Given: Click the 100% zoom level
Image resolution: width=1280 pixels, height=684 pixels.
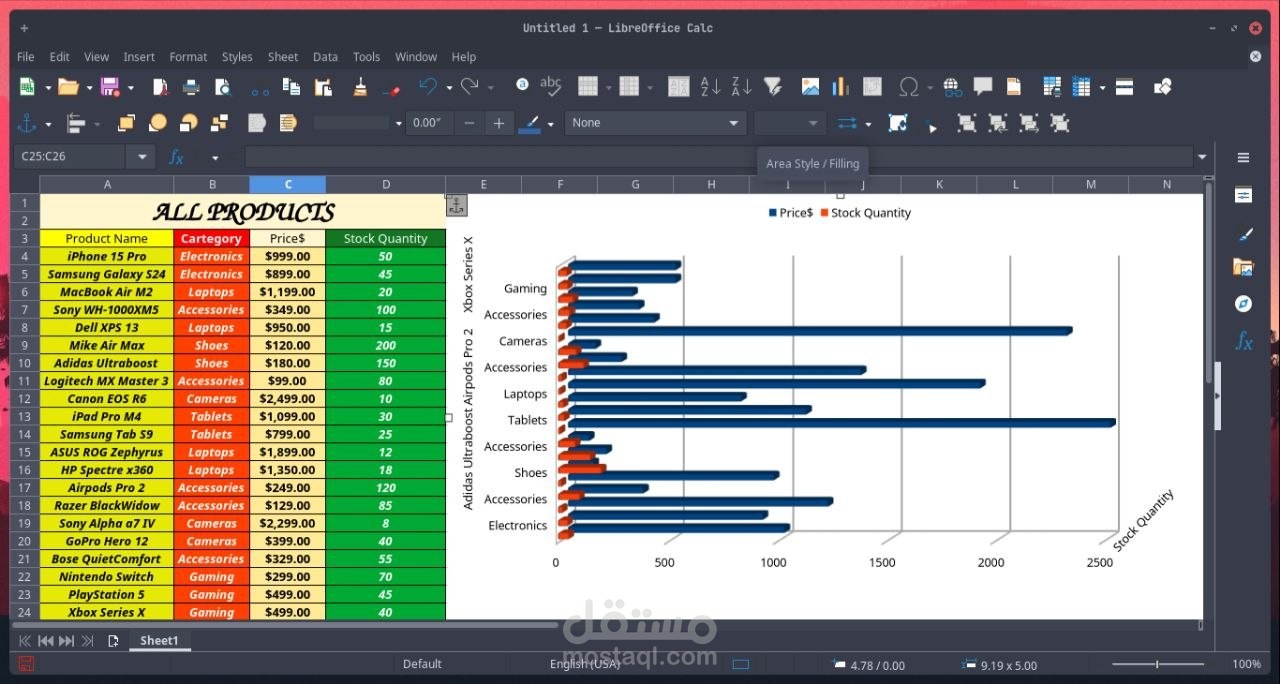Looking at the screenshot, I should pyautogui.click(x=1246, y=664).
